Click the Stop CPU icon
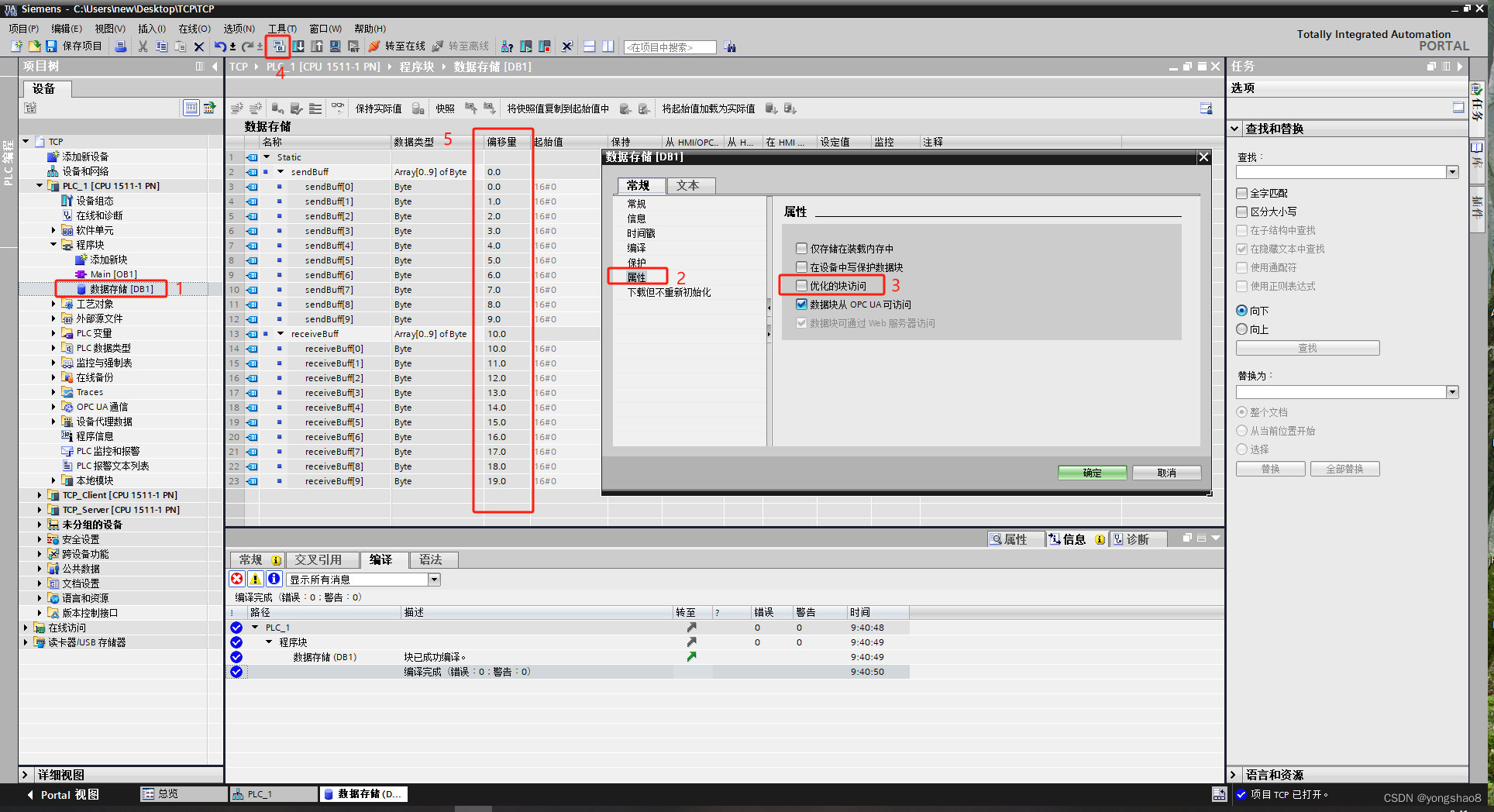1494x812 pixels. point(545,46)
